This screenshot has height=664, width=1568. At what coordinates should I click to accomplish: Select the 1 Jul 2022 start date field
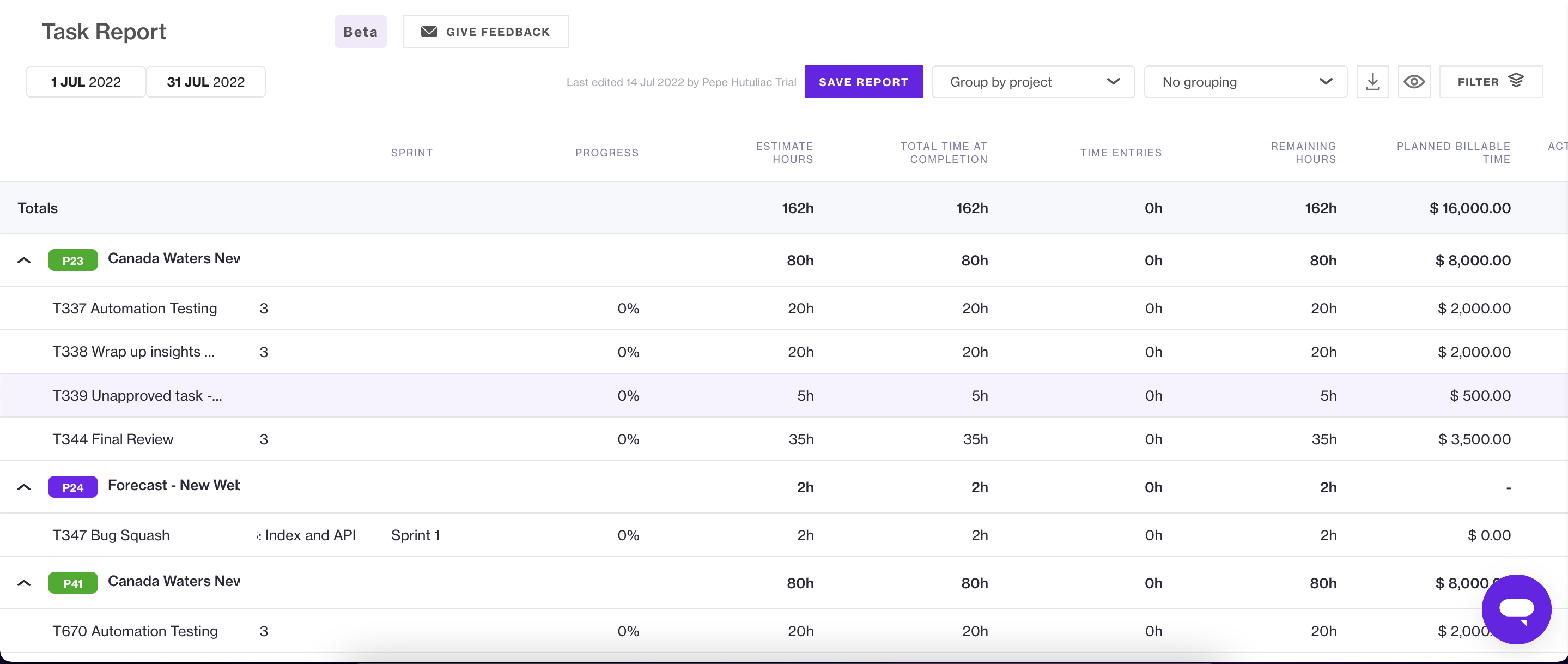click(86, 82)
